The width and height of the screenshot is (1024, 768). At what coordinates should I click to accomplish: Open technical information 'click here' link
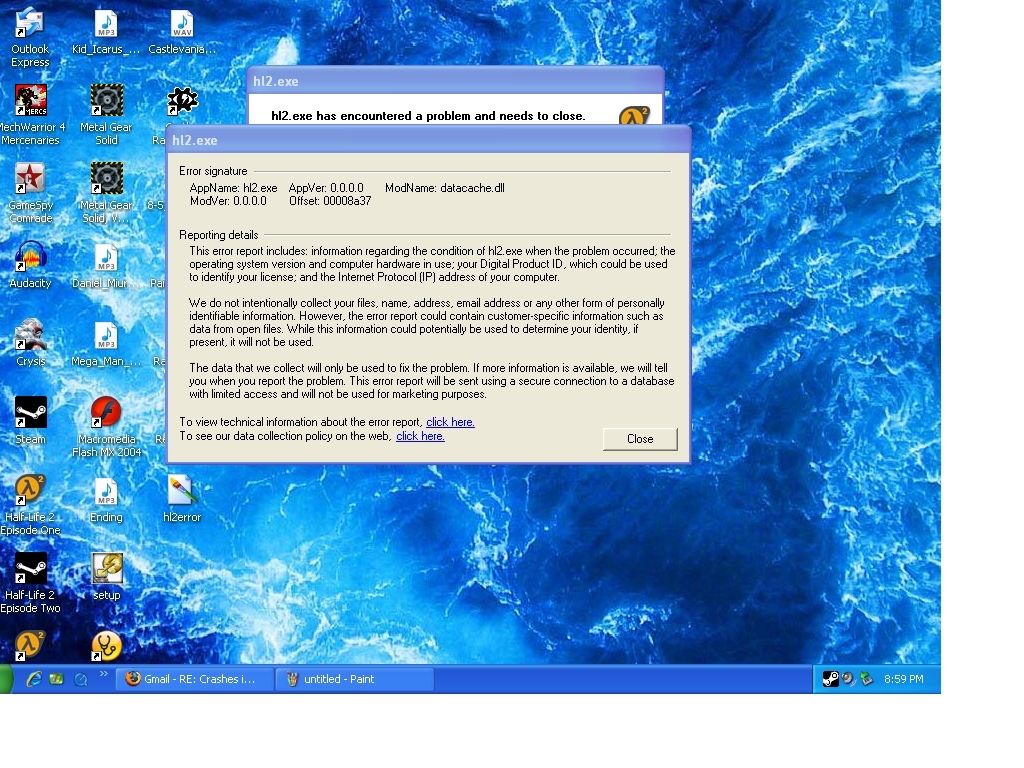point(450,422)
